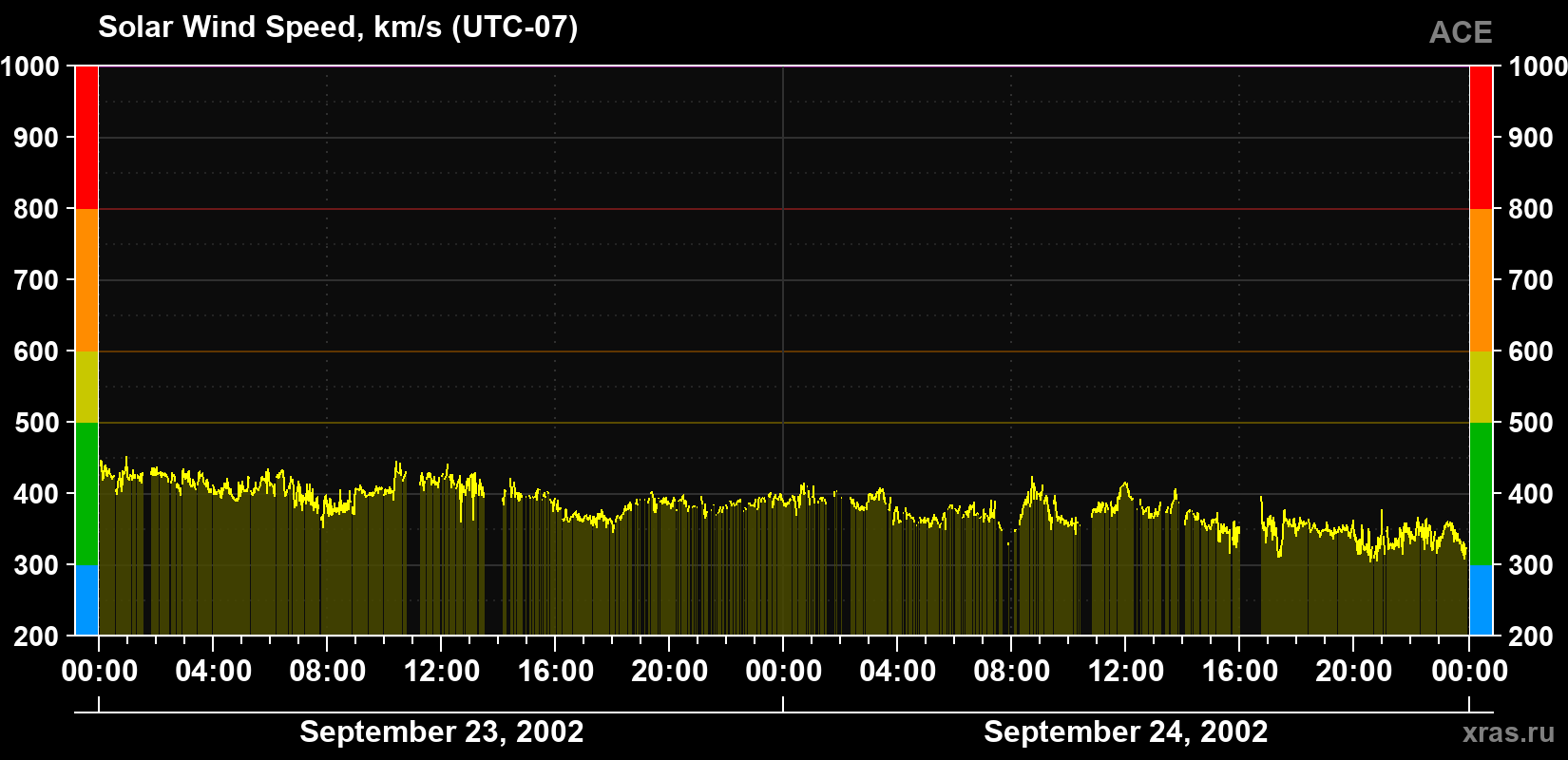This screenshot has width=1568, height=760.
Task: Click the 400 label on the right axis
Action: pyautogui.click(x=1531, y=494)
